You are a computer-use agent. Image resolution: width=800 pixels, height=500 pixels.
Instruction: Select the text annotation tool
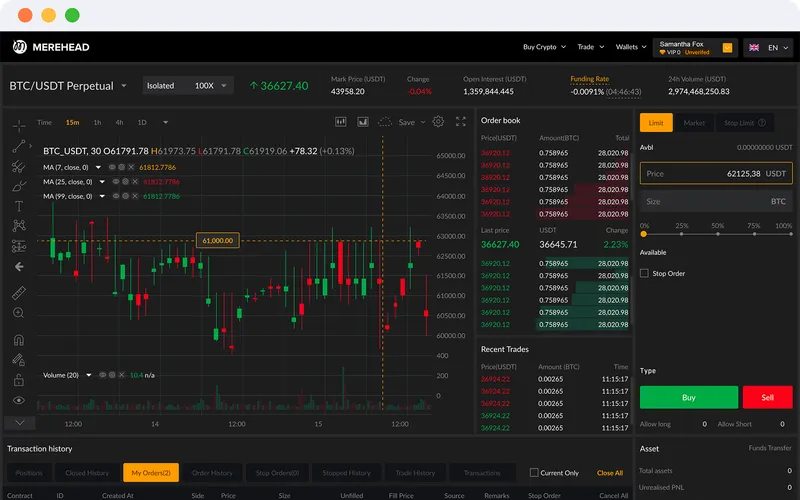point(19,206)
